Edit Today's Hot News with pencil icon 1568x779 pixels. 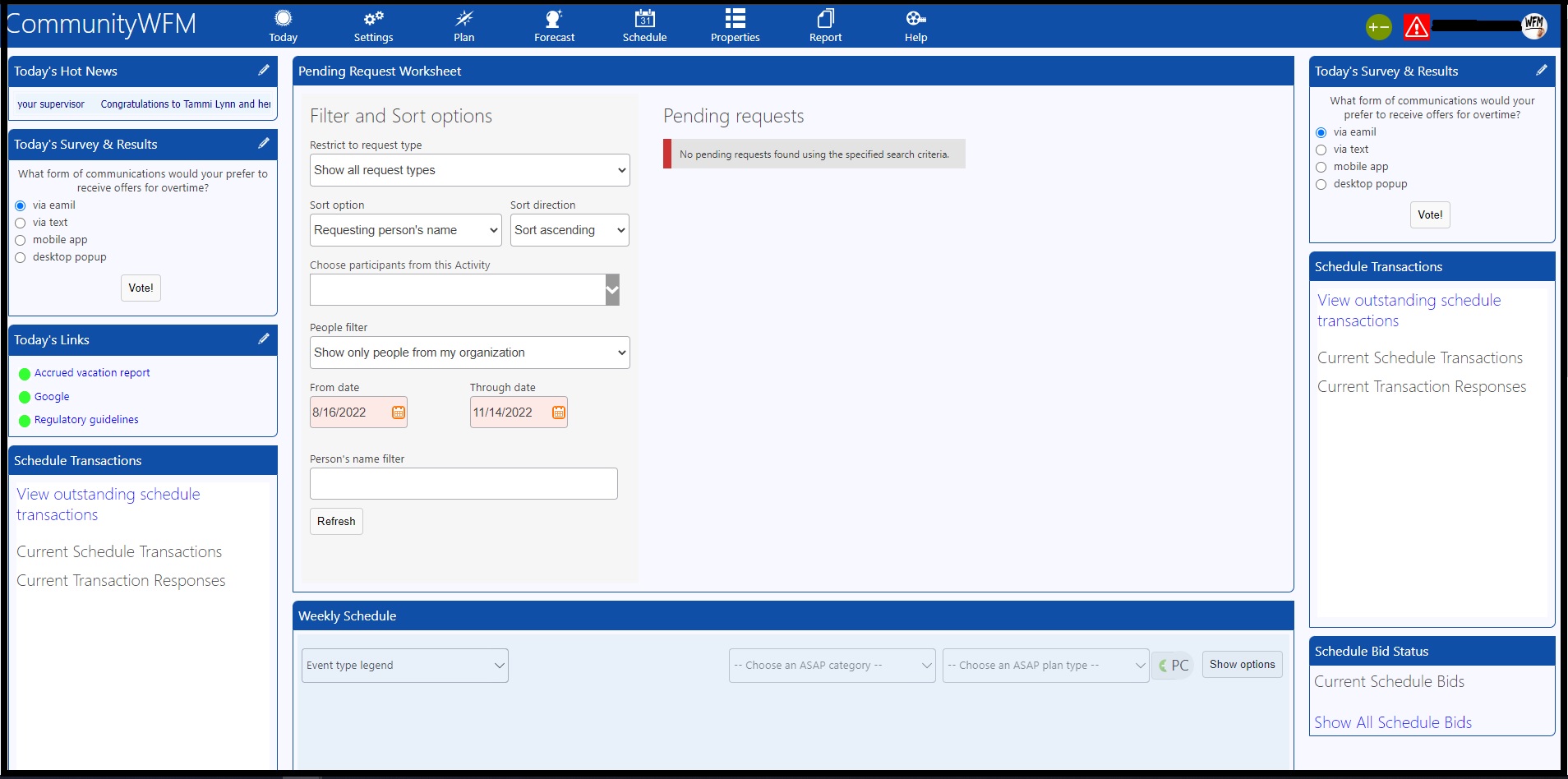pos(264,70)
